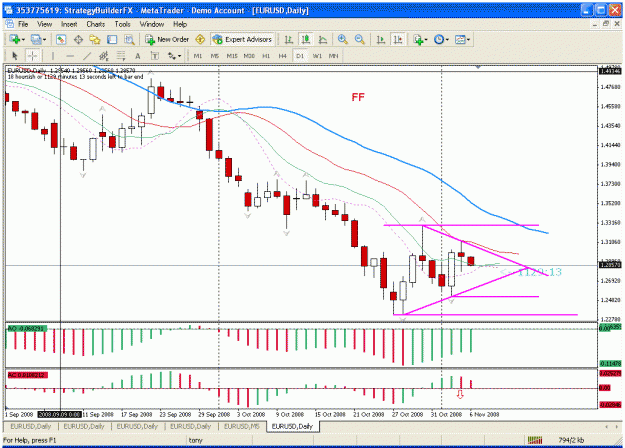Open the Charts menu

click(96, 24)
